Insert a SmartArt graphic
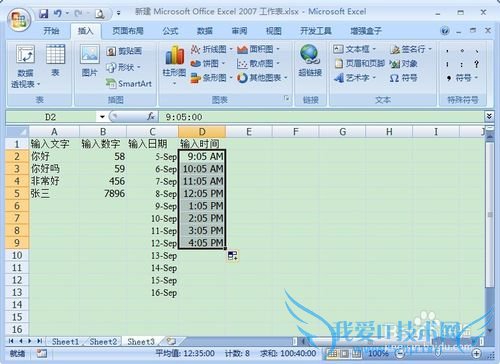The image size is (500, 364). point(129,83)
